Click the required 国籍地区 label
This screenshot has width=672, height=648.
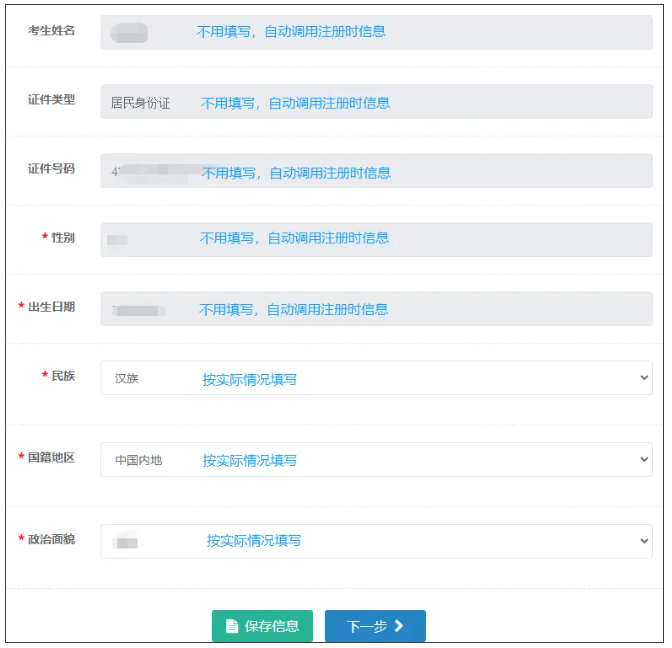click(x=51, y=458)
